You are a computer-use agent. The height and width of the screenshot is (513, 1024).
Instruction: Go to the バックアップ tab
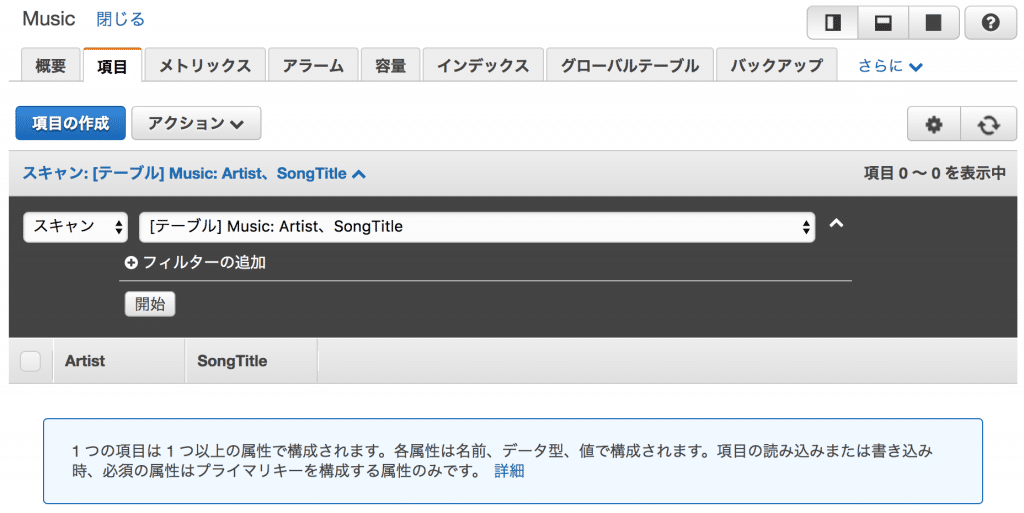tap(776, 66)
